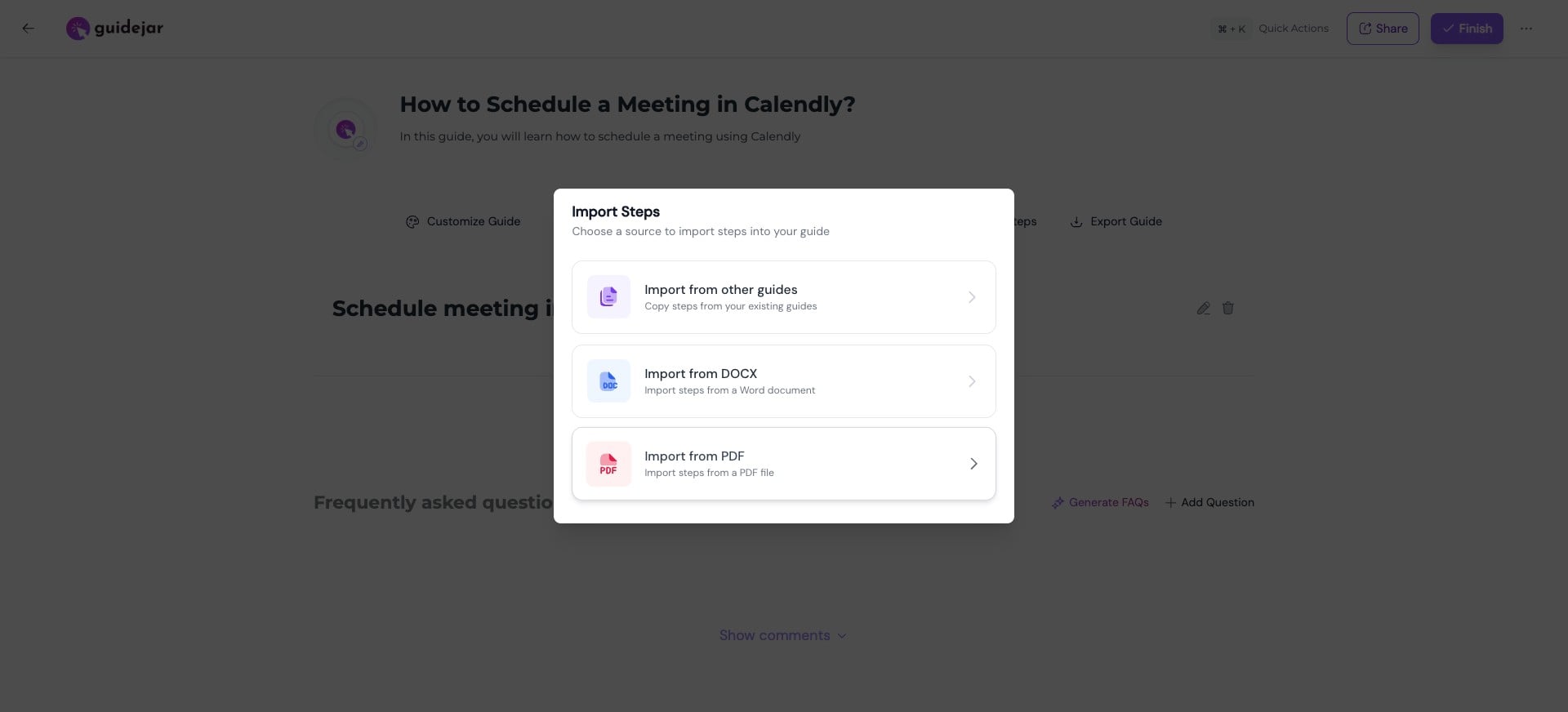1568x712 pixels.
Task: Open the Customize Guide option
Action: pos(463,221)
